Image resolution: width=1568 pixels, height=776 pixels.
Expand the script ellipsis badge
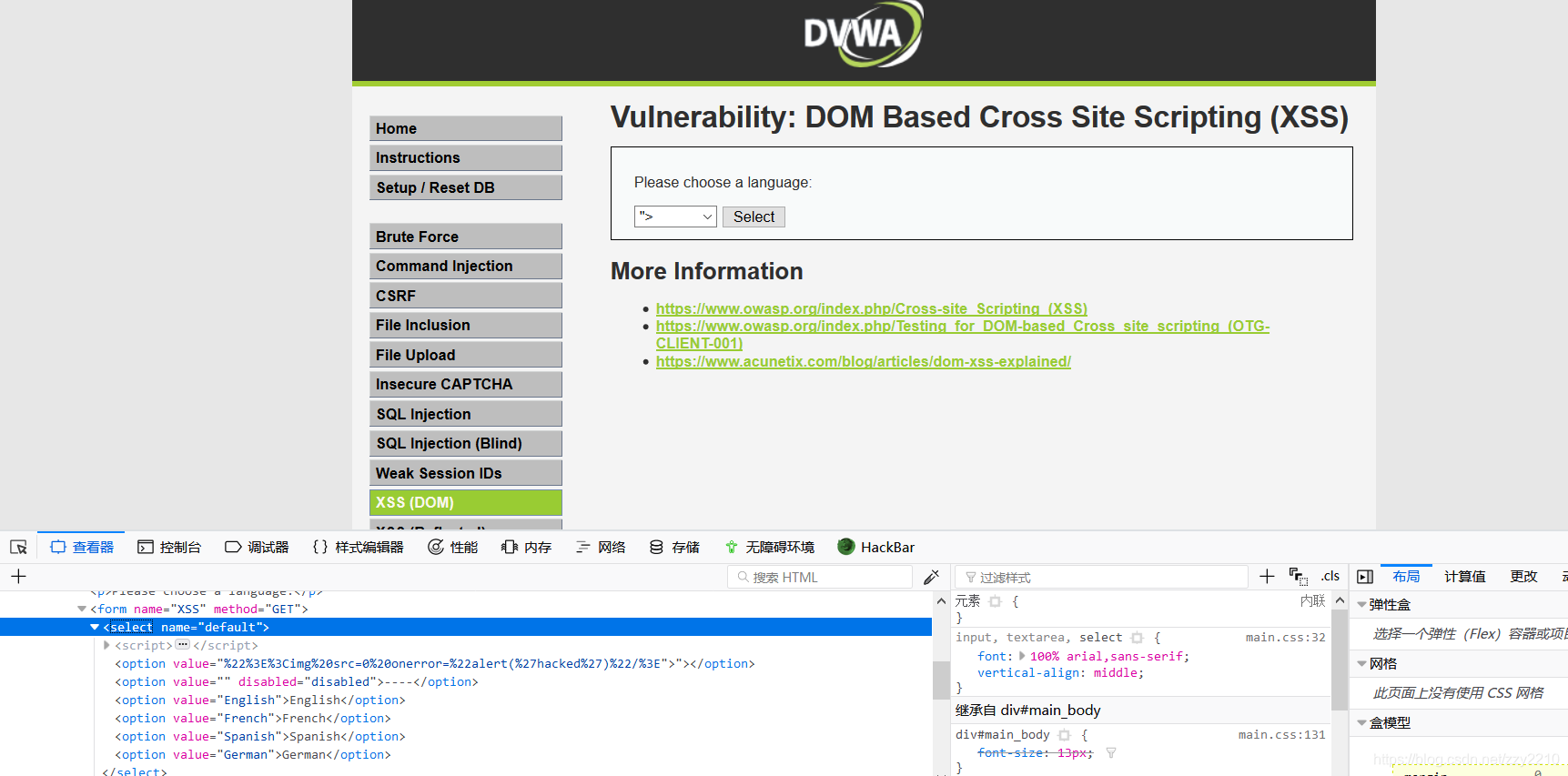[x=183, y=645]
